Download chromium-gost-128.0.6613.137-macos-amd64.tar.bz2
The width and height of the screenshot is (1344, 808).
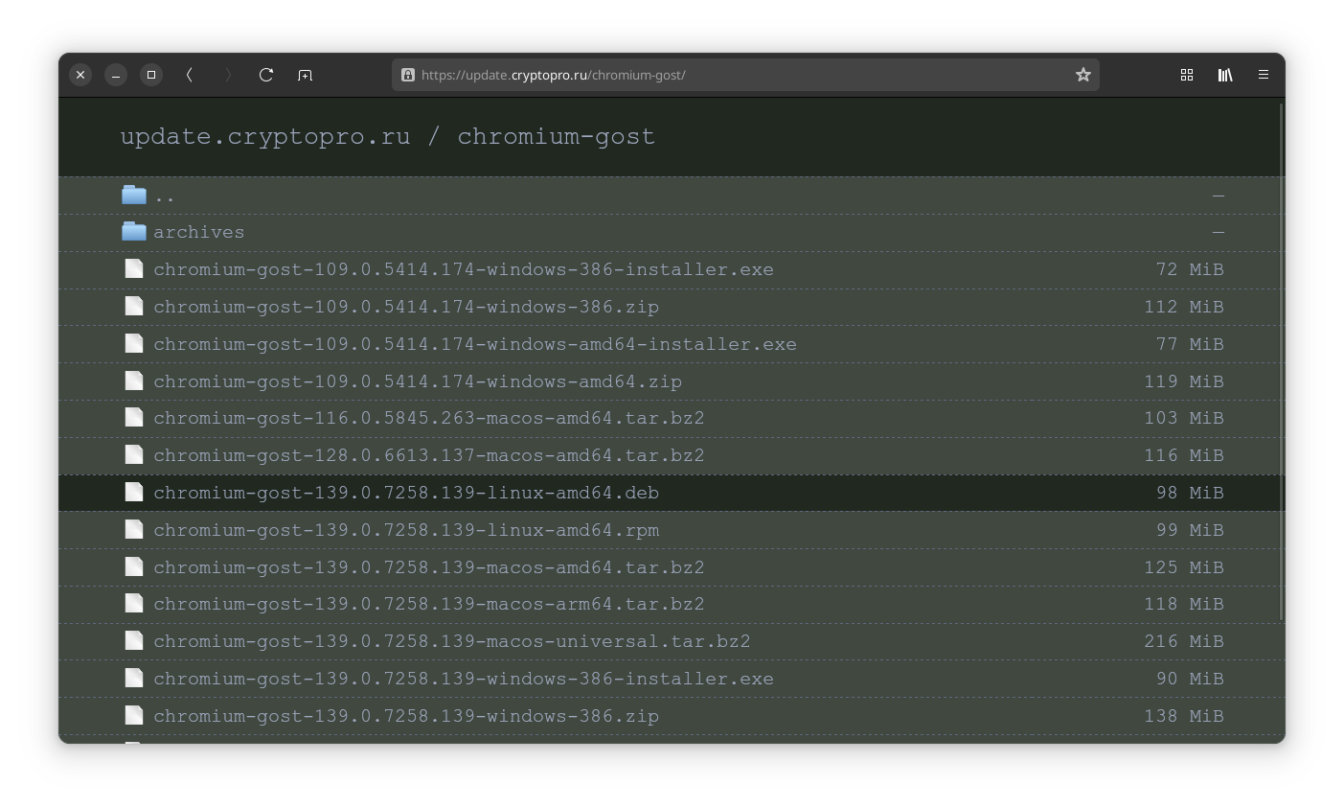pyautogui.click(x=430, y=456)
